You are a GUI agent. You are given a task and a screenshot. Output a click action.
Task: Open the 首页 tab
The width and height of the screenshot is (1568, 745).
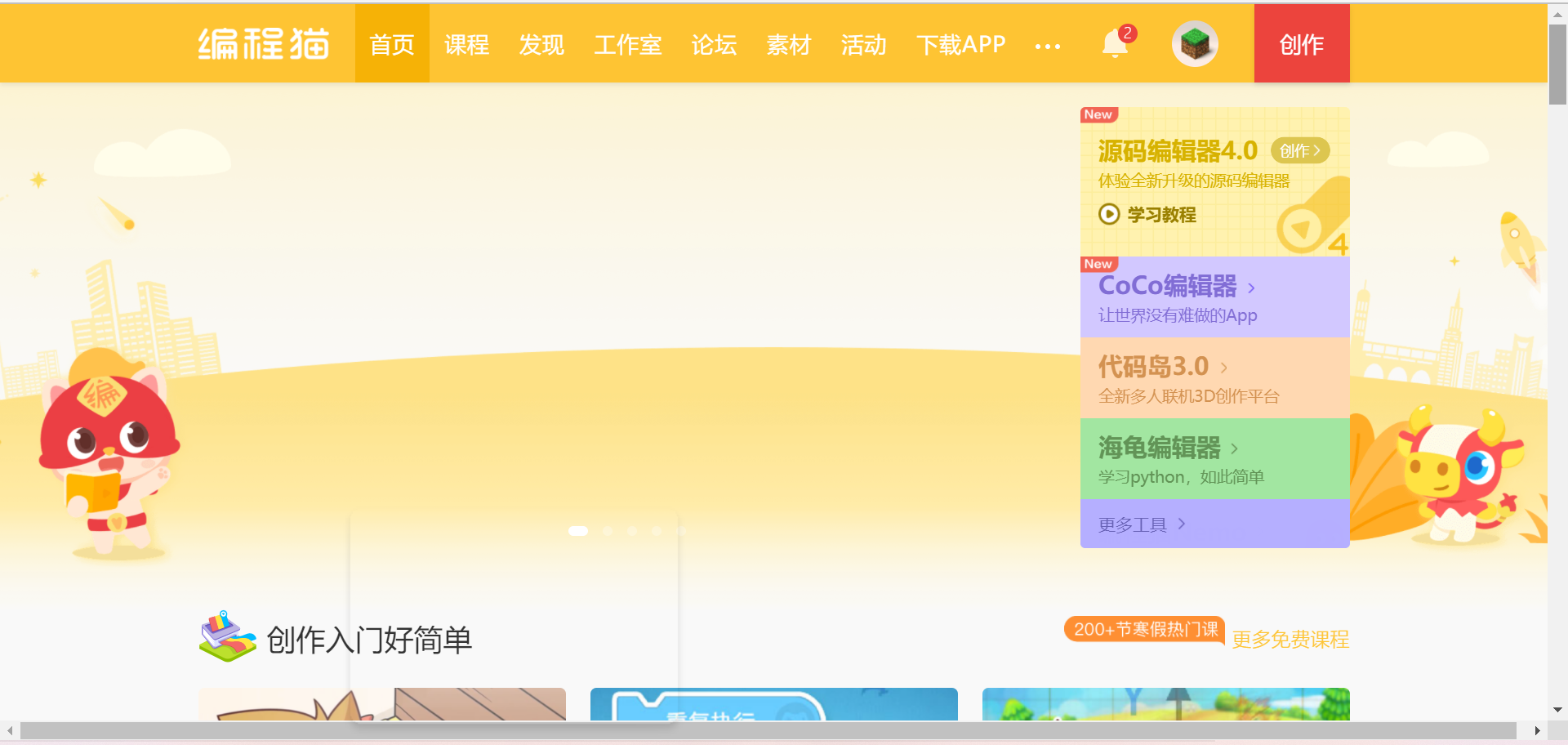(392, 43)
